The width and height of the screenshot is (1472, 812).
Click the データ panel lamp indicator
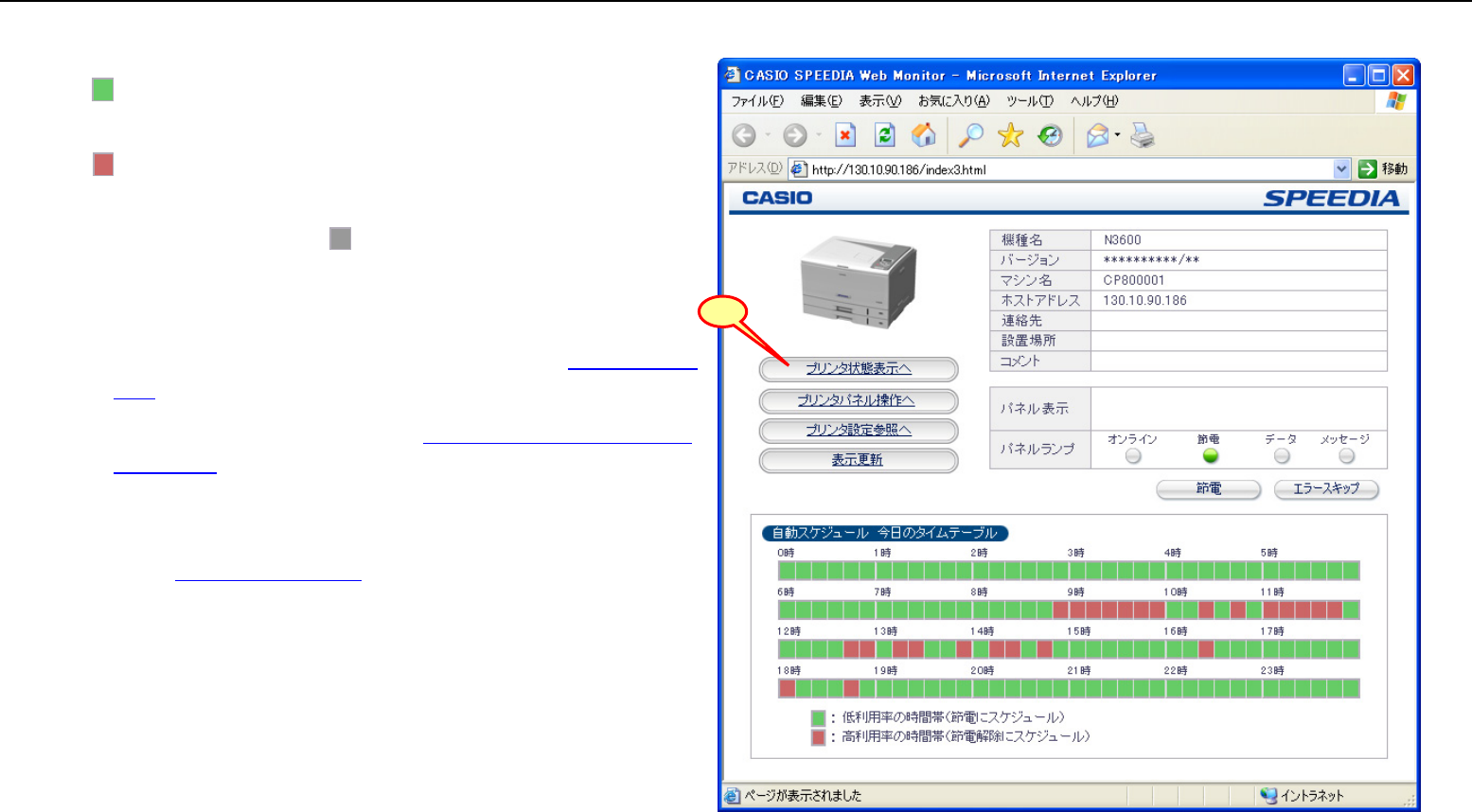[x=1282, y=455]
